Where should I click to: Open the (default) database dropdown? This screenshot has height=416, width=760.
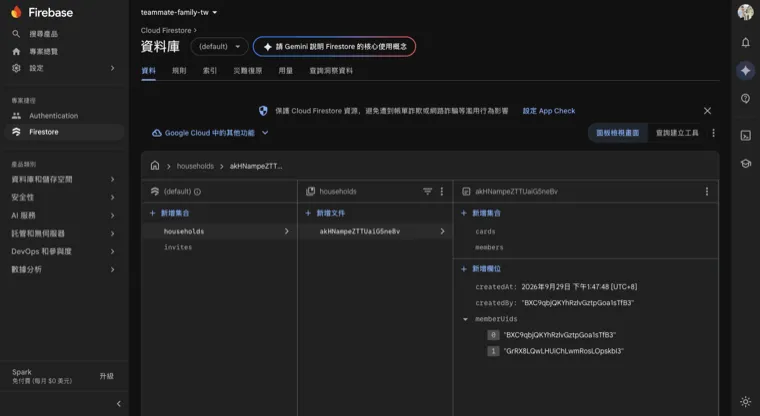[219, 47]
